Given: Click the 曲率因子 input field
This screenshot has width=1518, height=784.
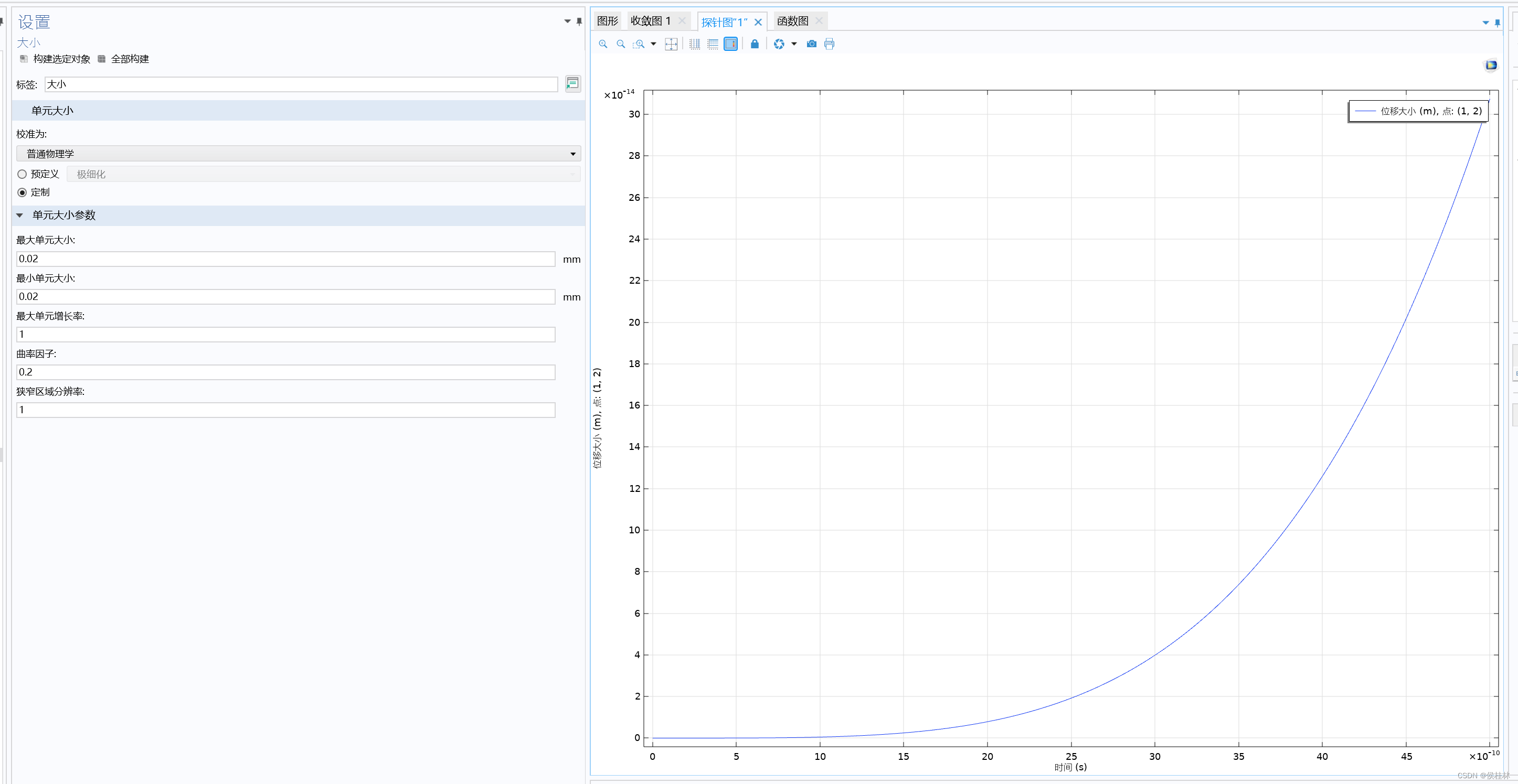Looking at the screenshot, I should point(285,372).
